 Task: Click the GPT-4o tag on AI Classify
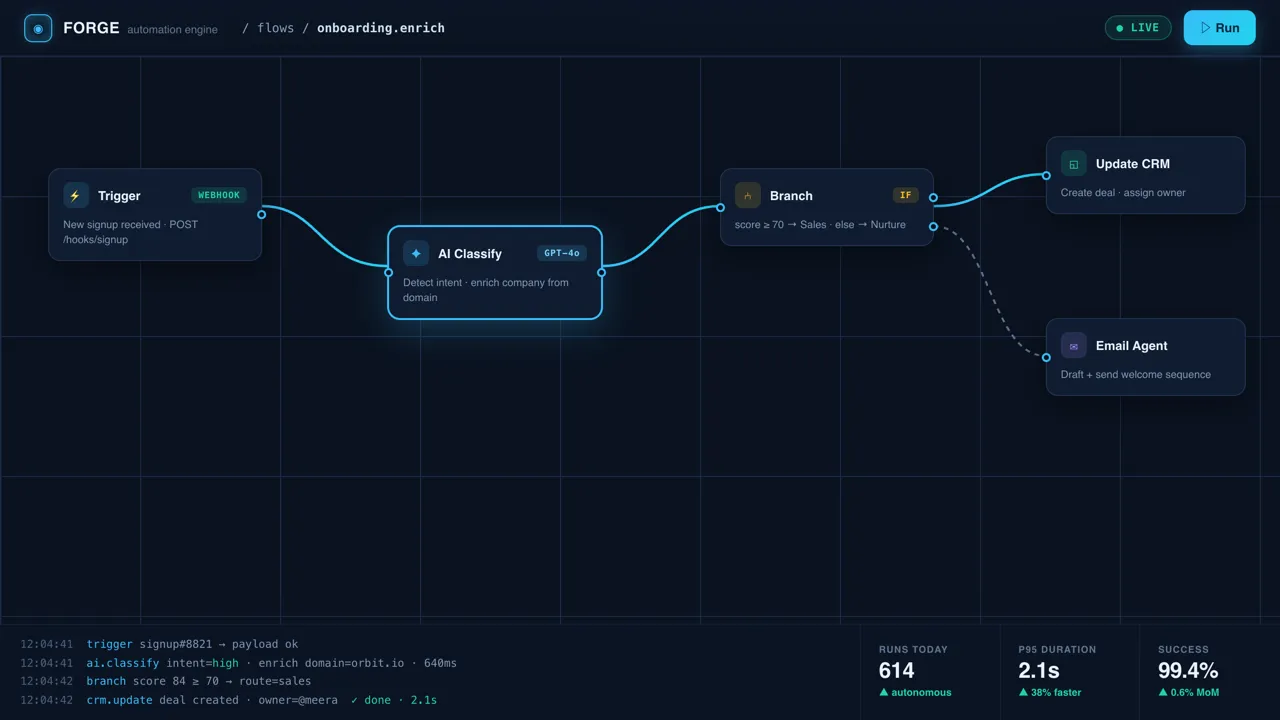[562, 253]
